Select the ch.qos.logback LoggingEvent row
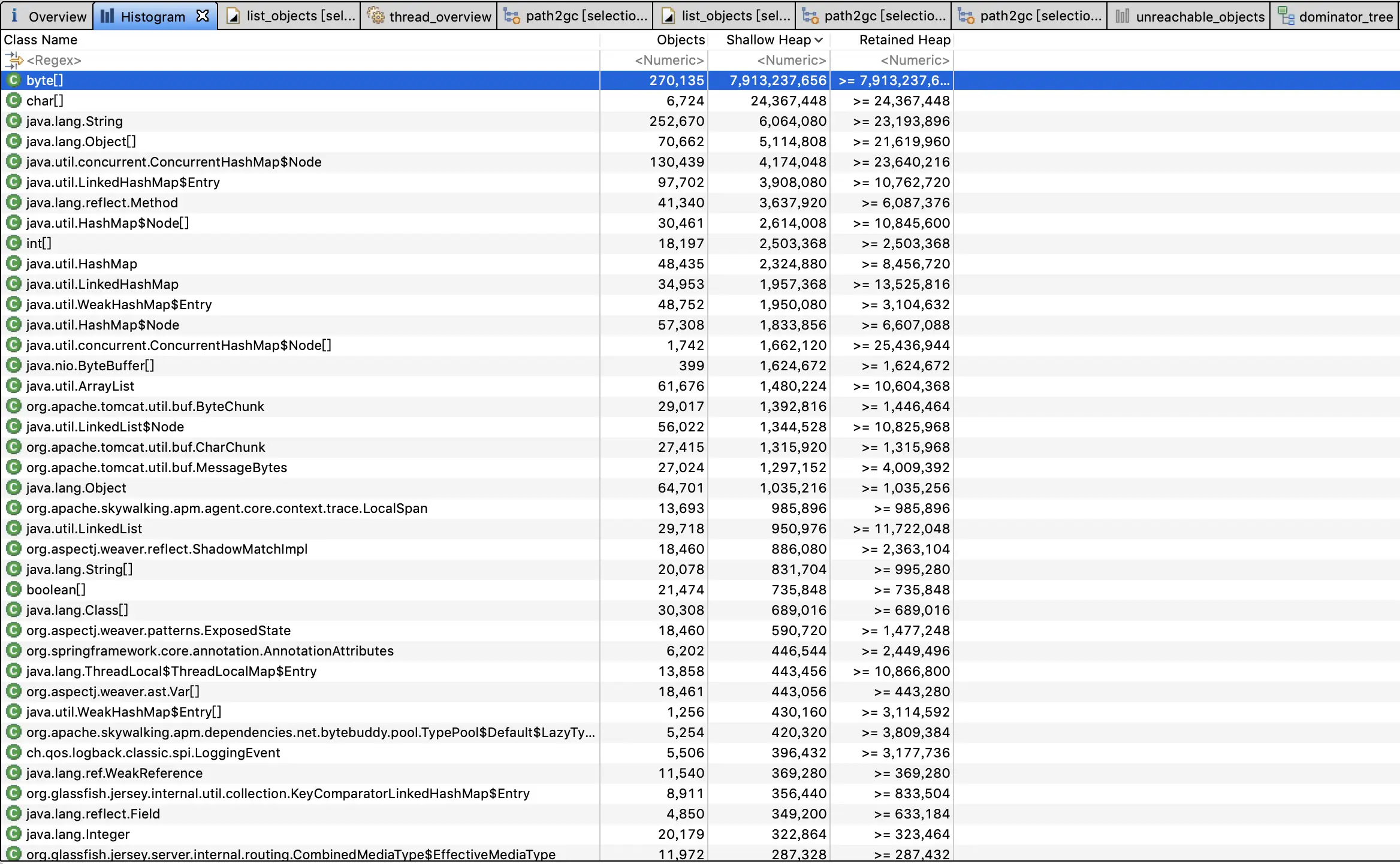Image resolution: width=1400 pixels, height=864 pixels. click(153, 753)
